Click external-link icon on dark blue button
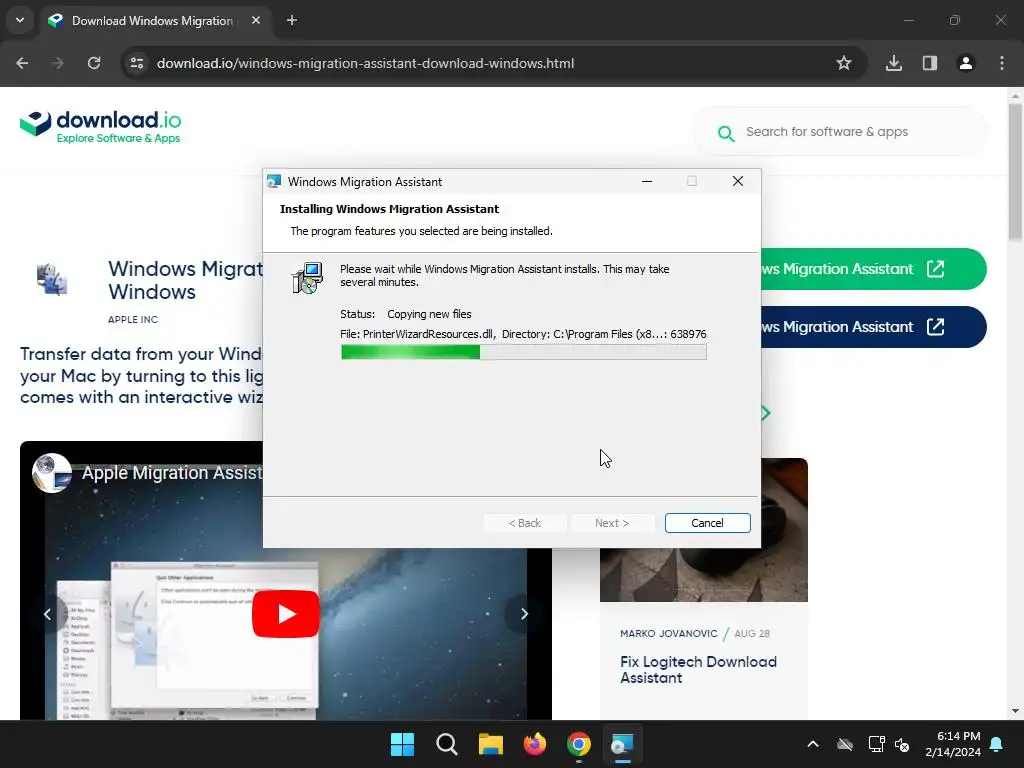Image resolution: width=1024 pixels, height=768 pixels. [x=935, y=327]
